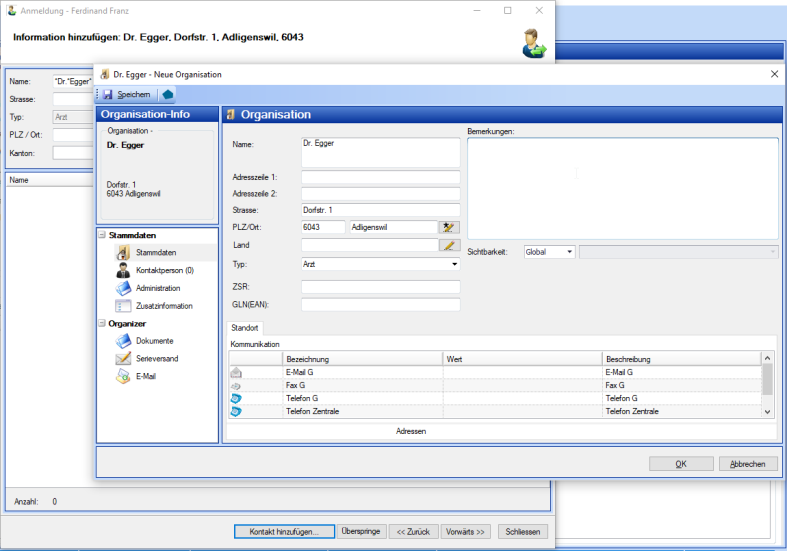
Task: Open Kontaktperson (0) in the sidebar
Action: [164, 270]
